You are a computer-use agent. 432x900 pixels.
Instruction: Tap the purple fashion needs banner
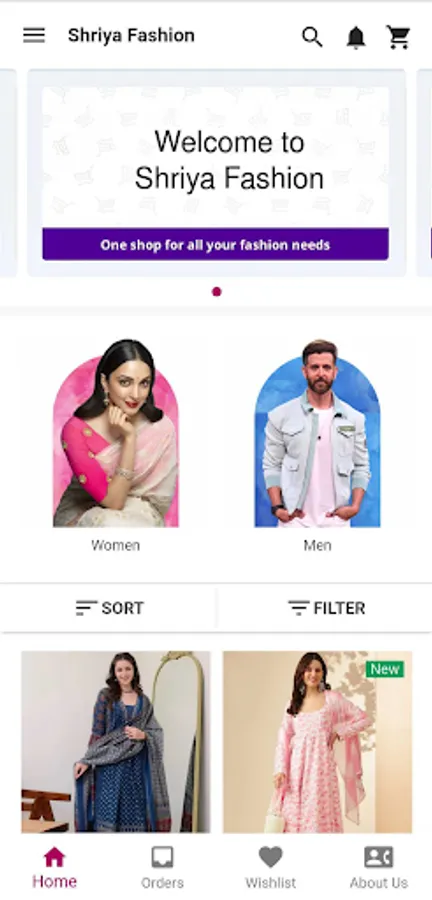(x=216, y=245)
